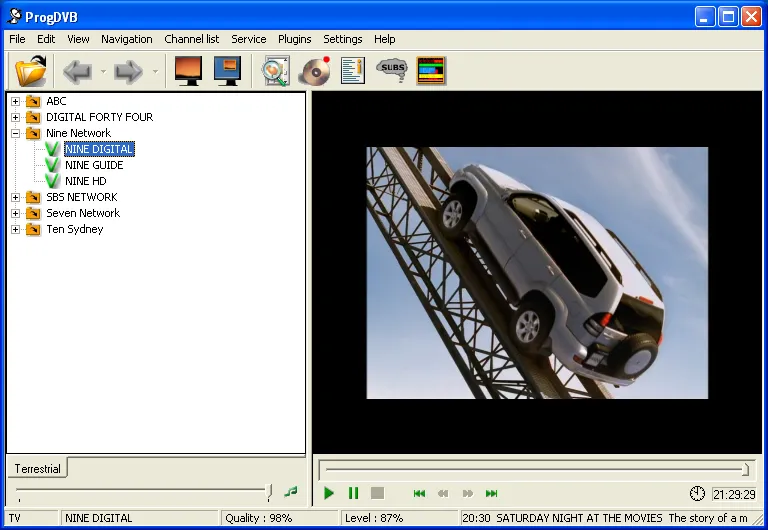Skip to next with the bright green skip-forward icon
768x530 pixels.
click(x=491, y=493)
